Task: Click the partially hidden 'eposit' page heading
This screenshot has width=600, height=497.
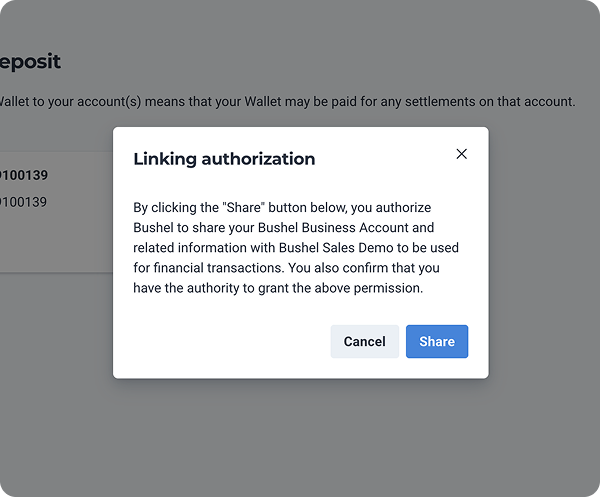Action: 30,62
